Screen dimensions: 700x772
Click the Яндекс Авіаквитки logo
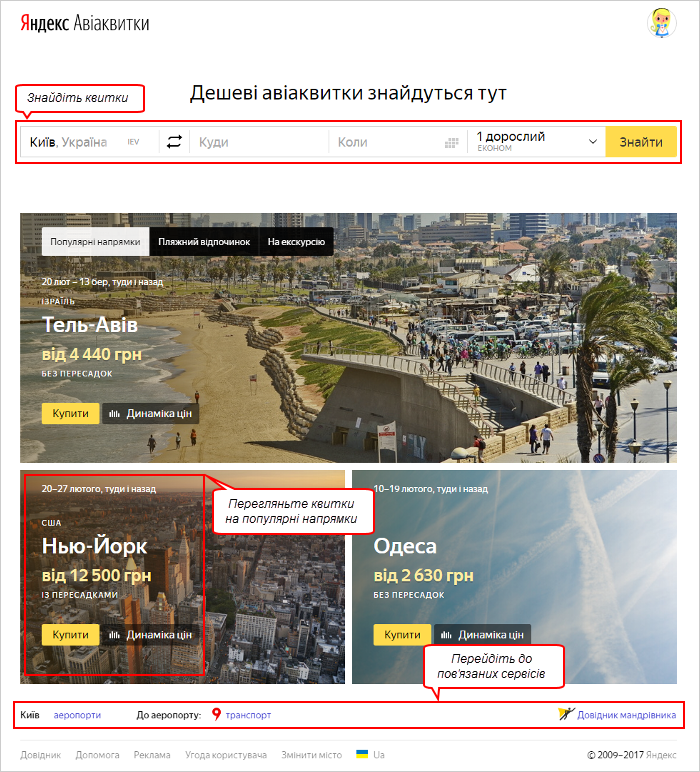click(85, 23)
